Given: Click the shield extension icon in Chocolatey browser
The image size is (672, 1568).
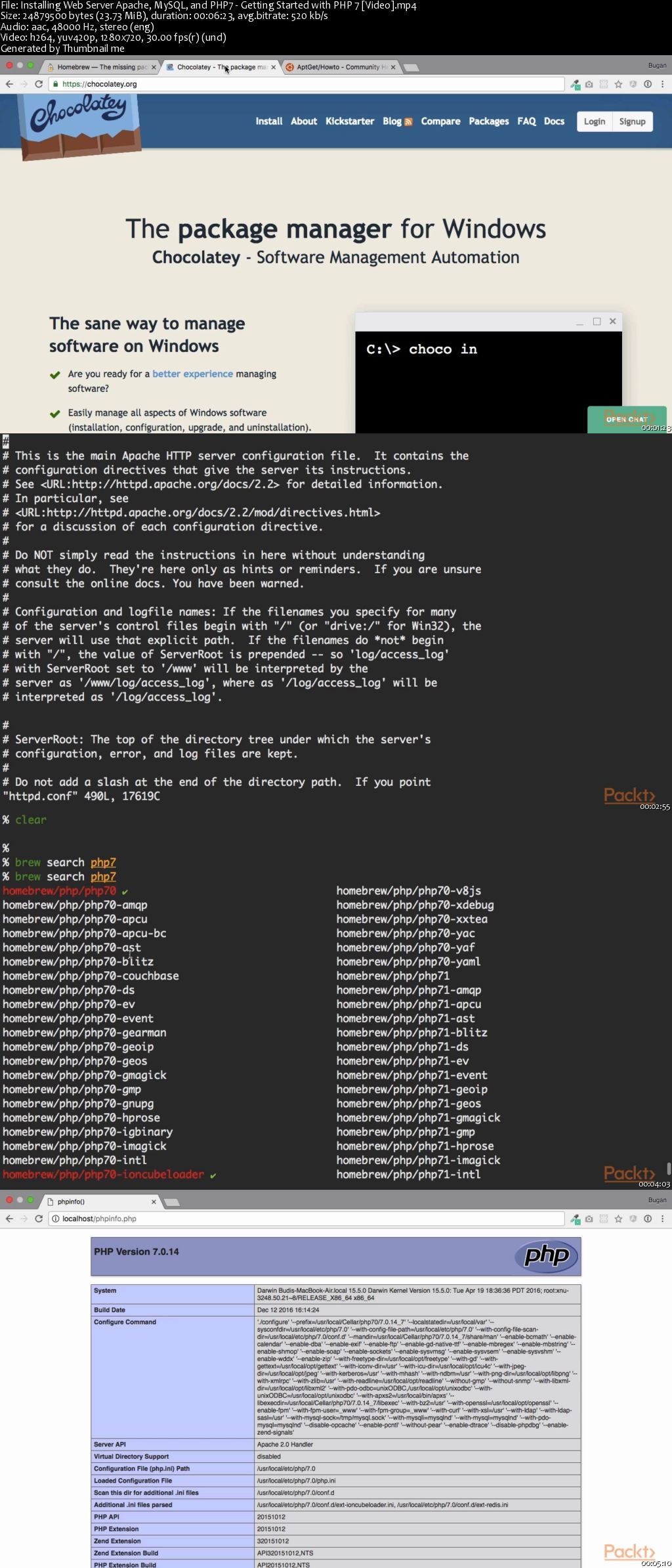Looking at the screenshot, I should (633, 84).
